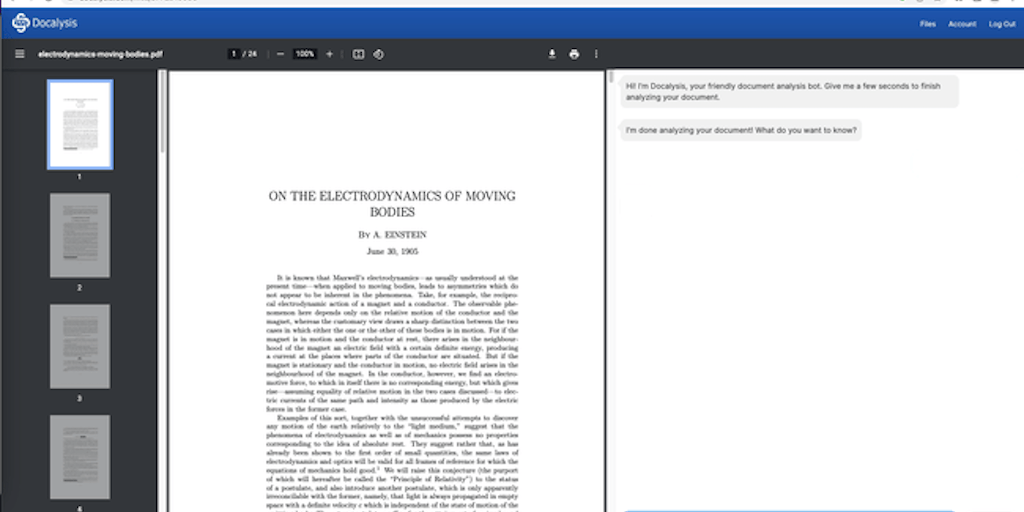The image size is (1024, 512).
Task: Toggle the PDF sidebar hamburger menu
Action: coord(19,54)
